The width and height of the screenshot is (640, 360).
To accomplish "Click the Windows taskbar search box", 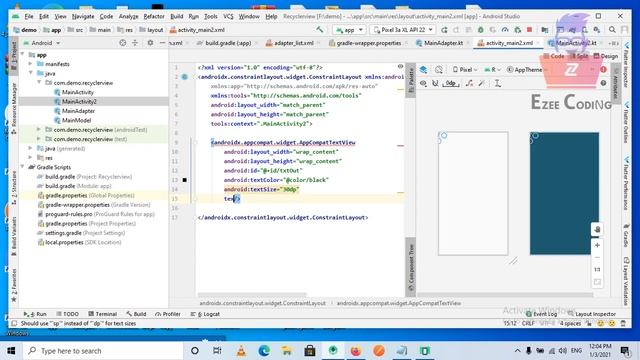I will pyautogui.click(x=103, y=351).
